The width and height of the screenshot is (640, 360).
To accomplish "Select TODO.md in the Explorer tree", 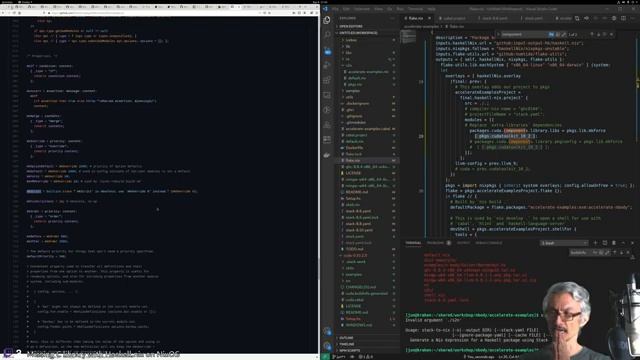I will pyautogui.click(x=367, y=249).
